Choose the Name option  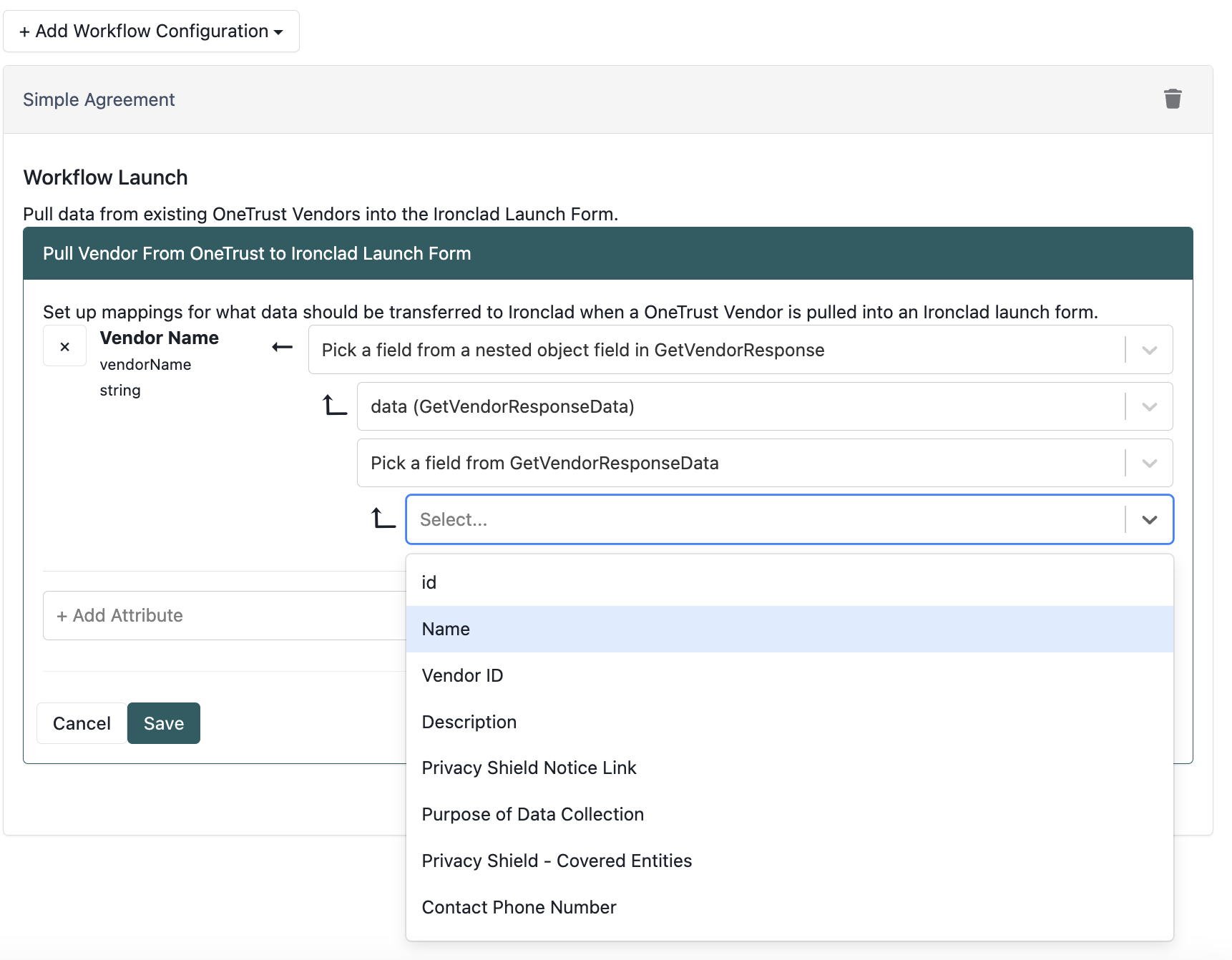click(x=789, y=629)
